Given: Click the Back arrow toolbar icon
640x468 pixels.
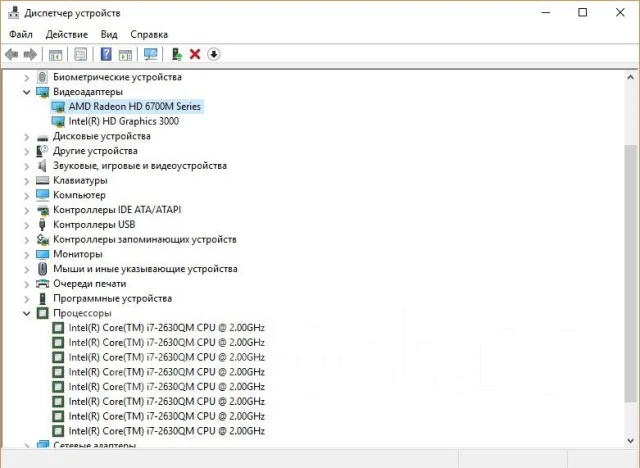Looking at the screenshot, I should (x=12, y=54).
